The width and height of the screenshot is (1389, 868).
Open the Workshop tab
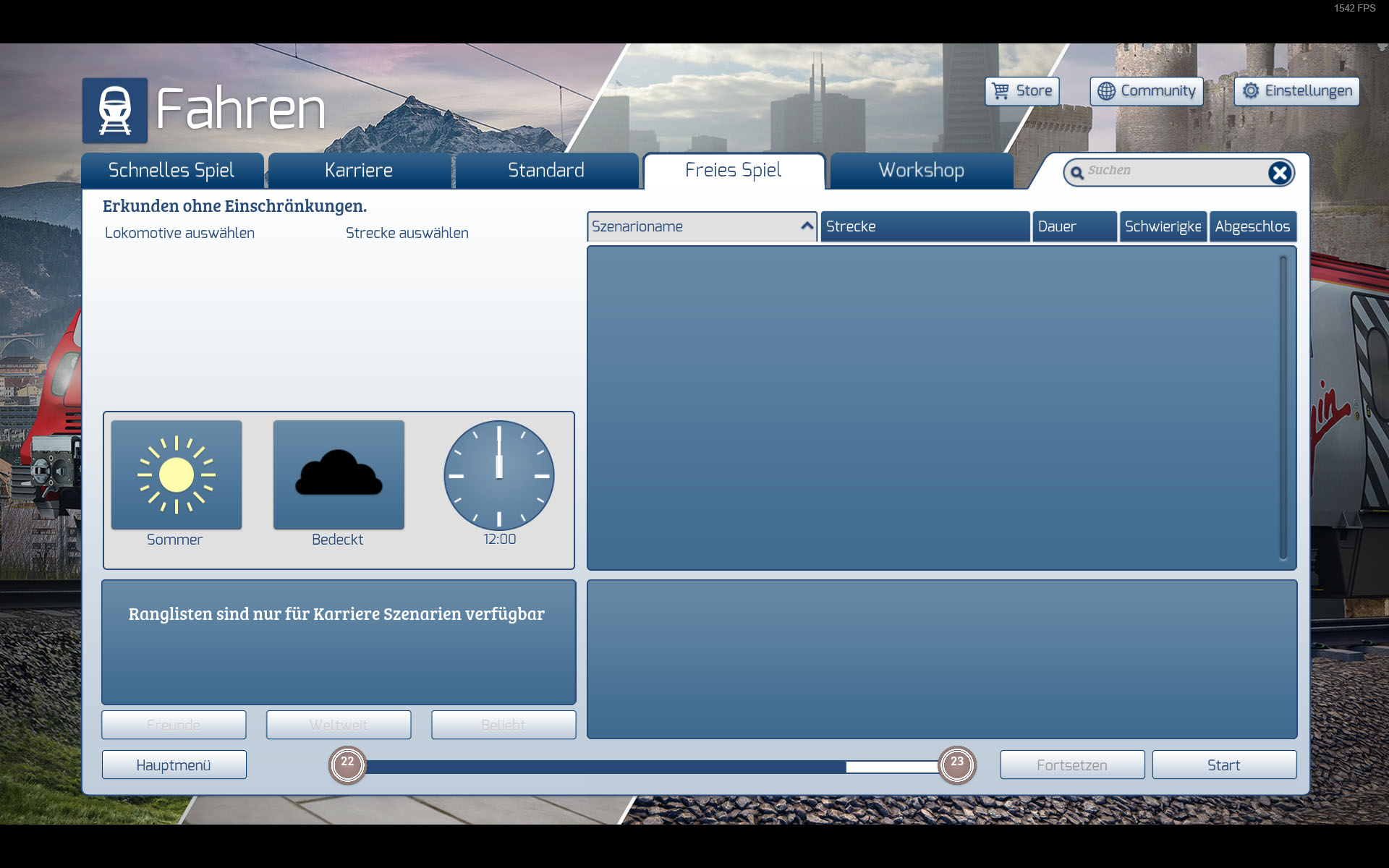point(921,171)
